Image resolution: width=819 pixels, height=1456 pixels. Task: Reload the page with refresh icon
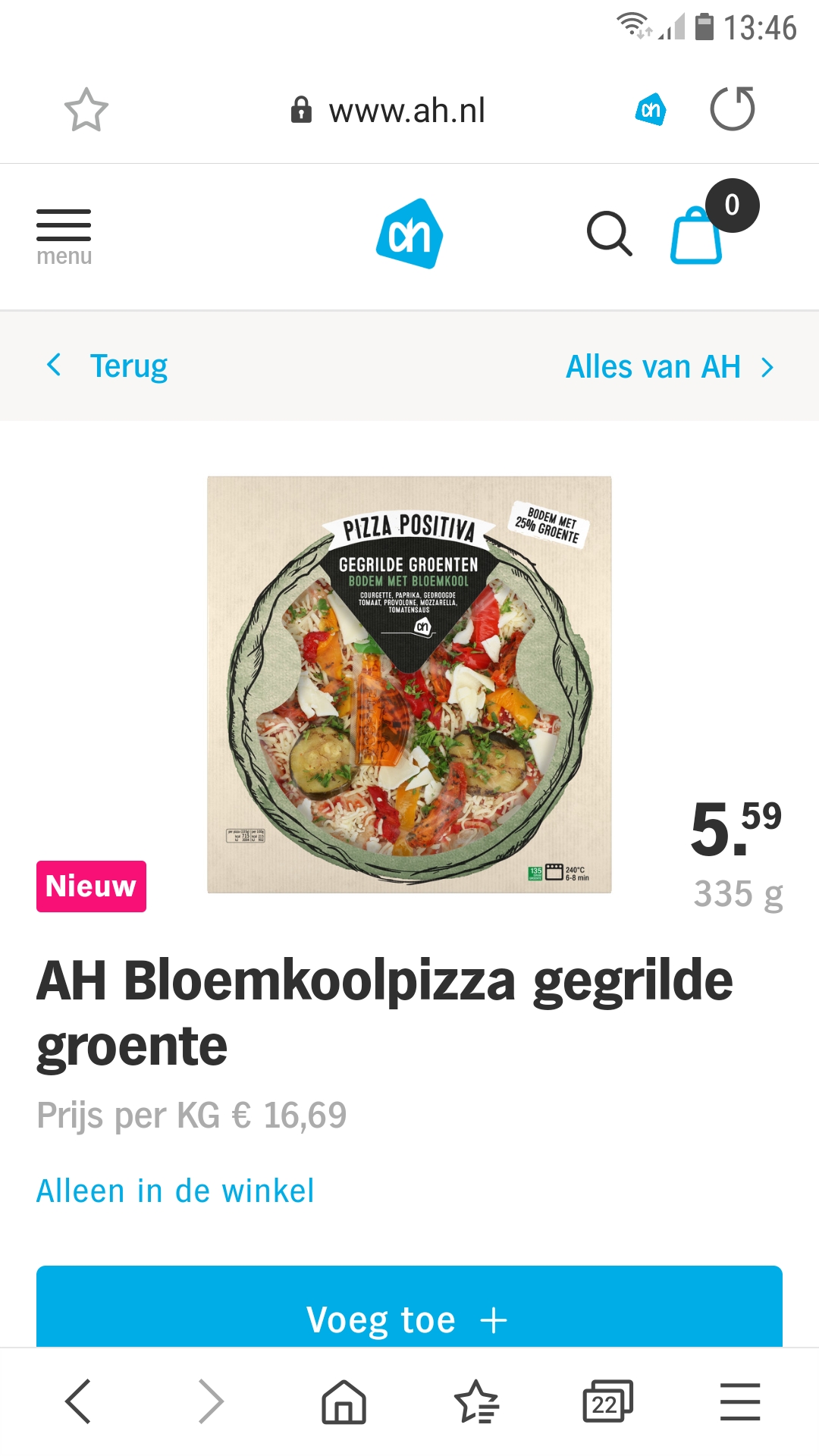point(733,108)
